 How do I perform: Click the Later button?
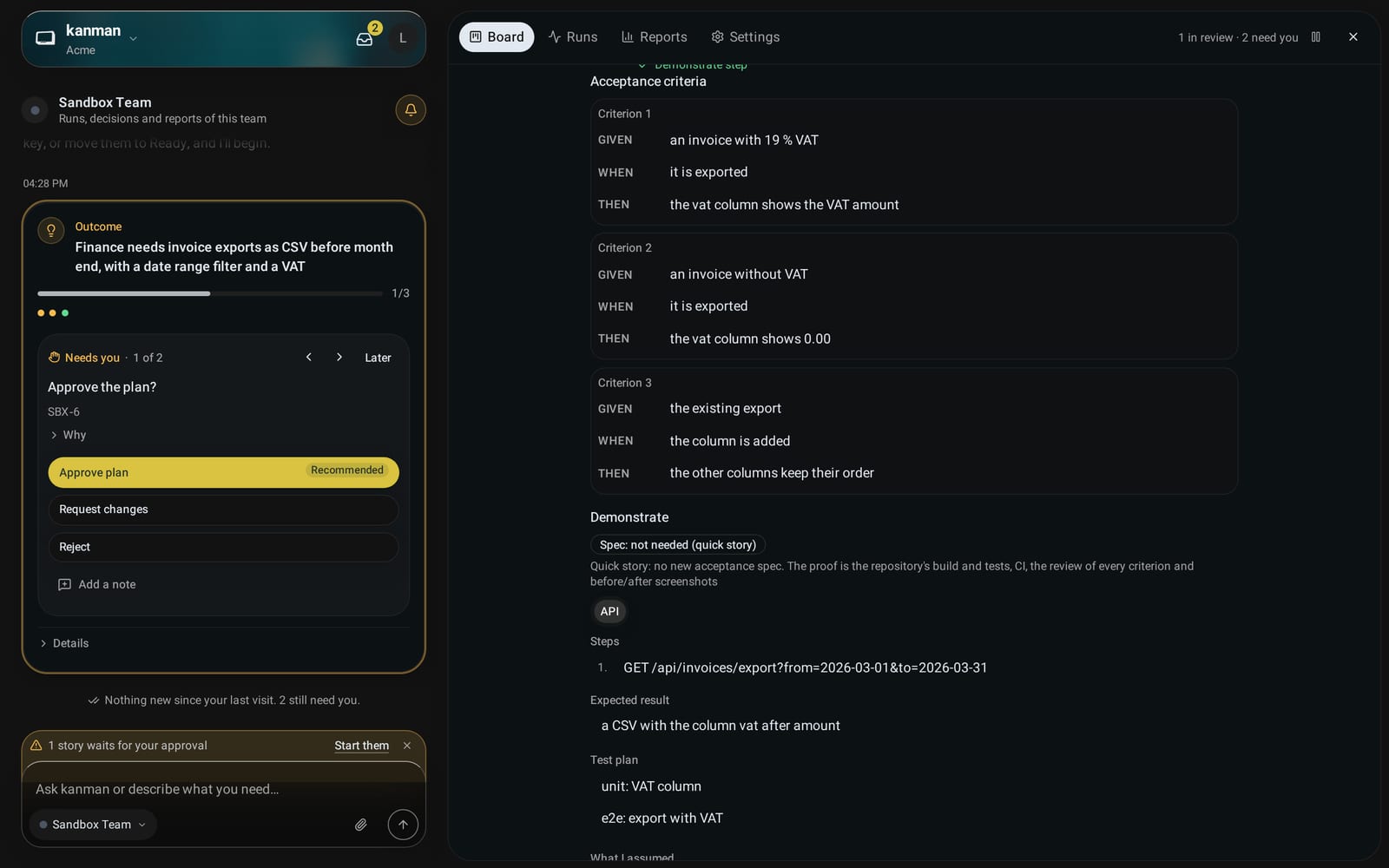click(x=378, y=358)
